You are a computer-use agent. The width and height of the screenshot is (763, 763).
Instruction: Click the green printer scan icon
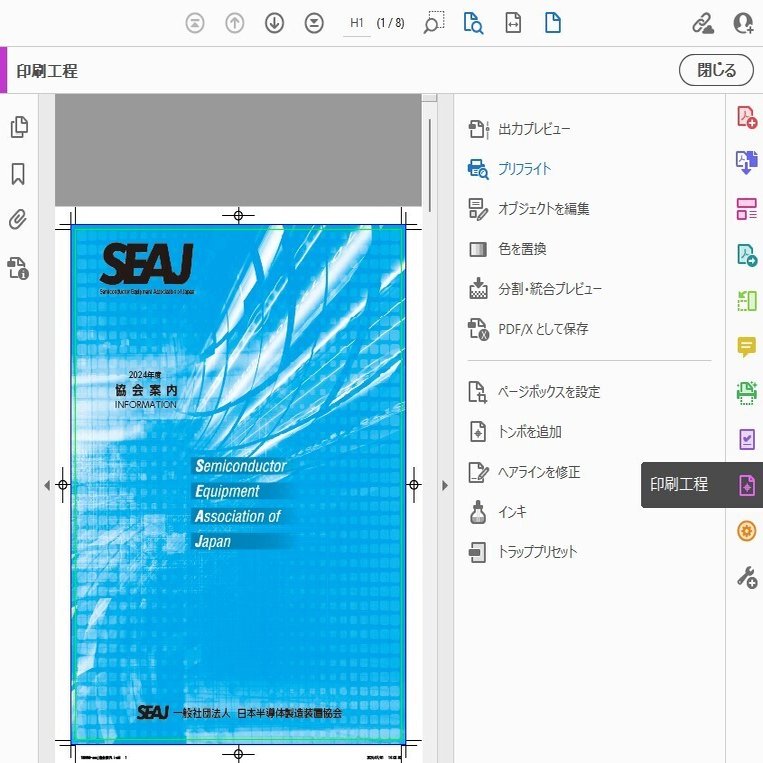[x=747, y=393]
